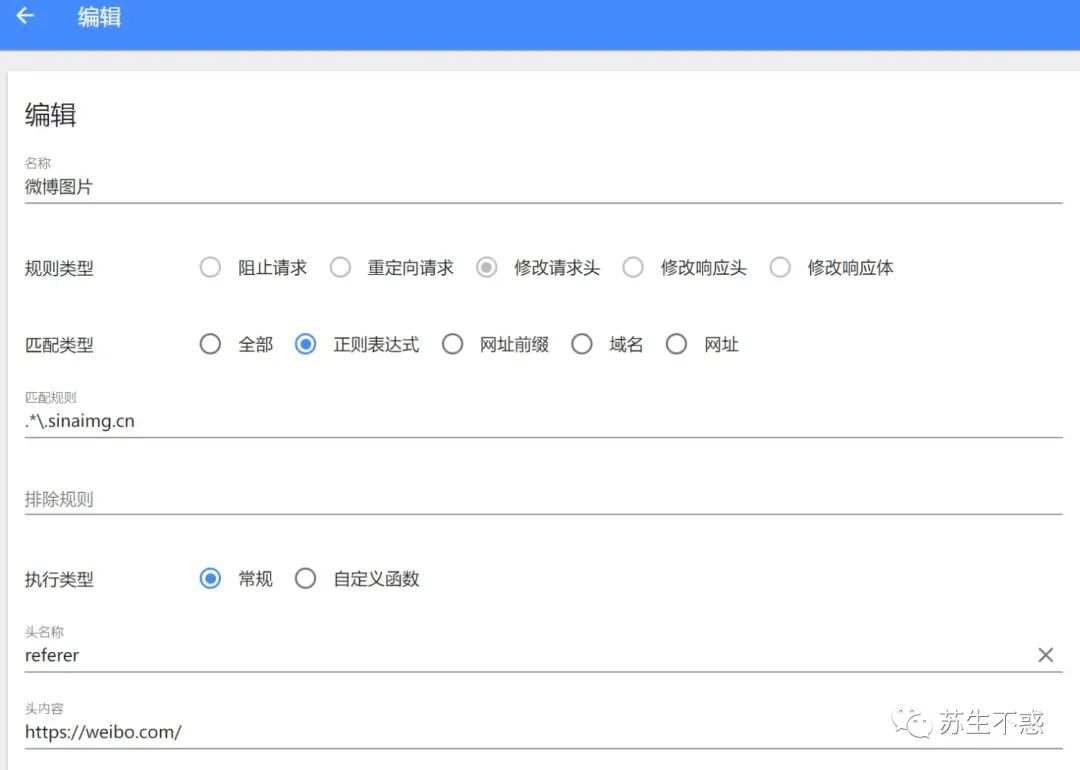Choose 修改响应体 rule type
1080x770 pixels.
coord(780,268)
